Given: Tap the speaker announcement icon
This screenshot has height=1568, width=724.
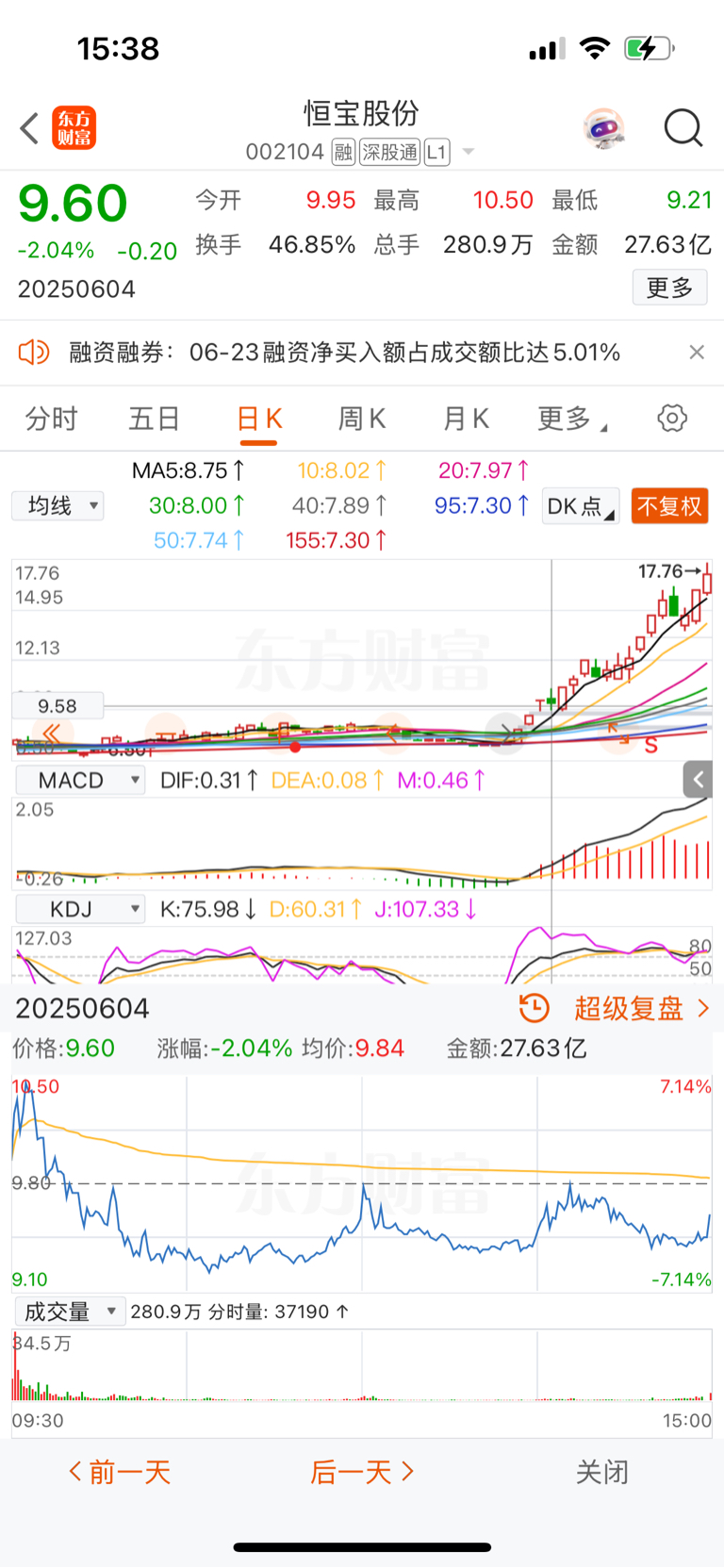Looking at the screenshot, I should pos(33,353).
